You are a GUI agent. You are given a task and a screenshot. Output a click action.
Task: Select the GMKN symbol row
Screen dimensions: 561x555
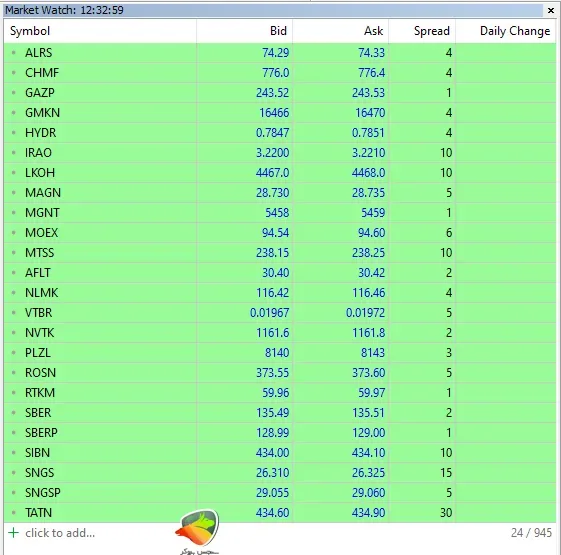pyautogui.click(x=280, y=113)
